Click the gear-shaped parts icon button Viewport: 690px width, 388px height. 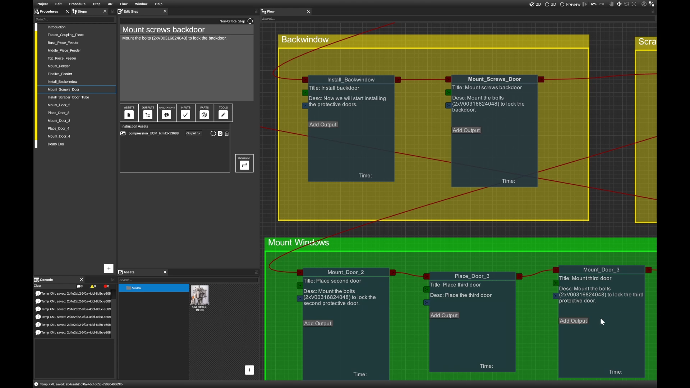(204, 114)
